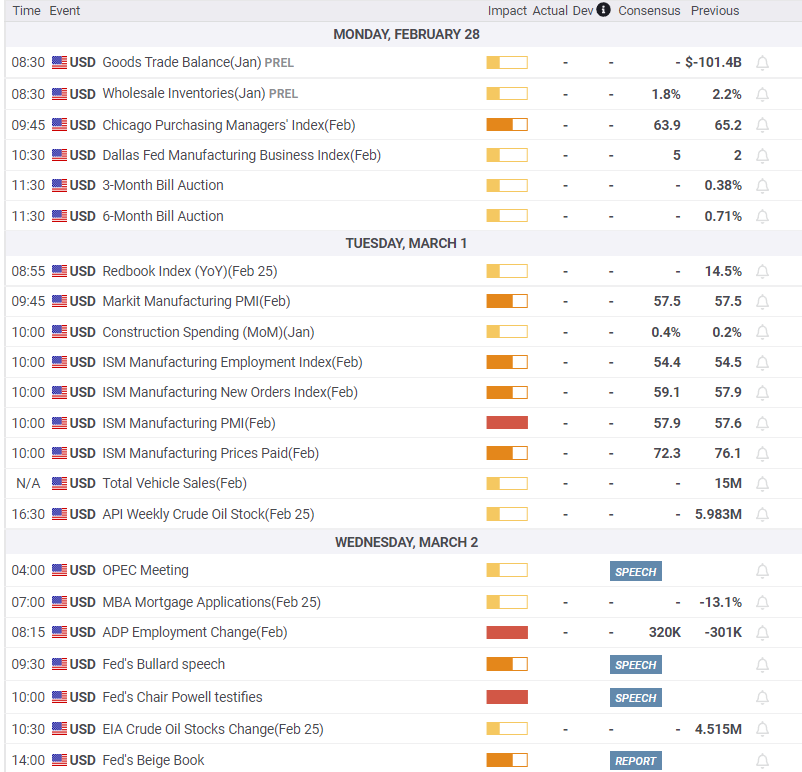Click US flag icon beside Chicago PMI
802x772 pixels.
[59, 125]
